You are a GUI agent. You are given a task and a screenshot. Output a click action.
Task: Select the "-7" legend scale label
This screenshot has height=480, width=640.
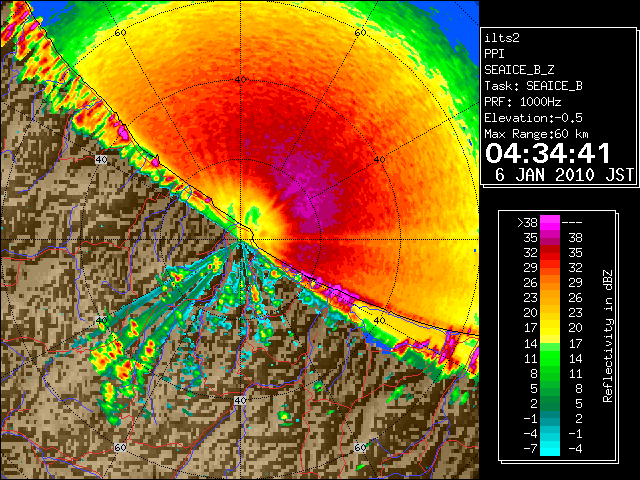coord(530,449)
